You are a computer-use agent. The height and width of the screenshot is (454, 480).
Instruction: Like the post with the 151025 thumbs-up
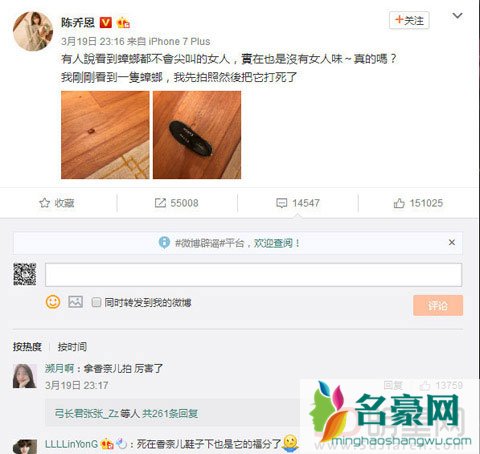tap(399, 203)
